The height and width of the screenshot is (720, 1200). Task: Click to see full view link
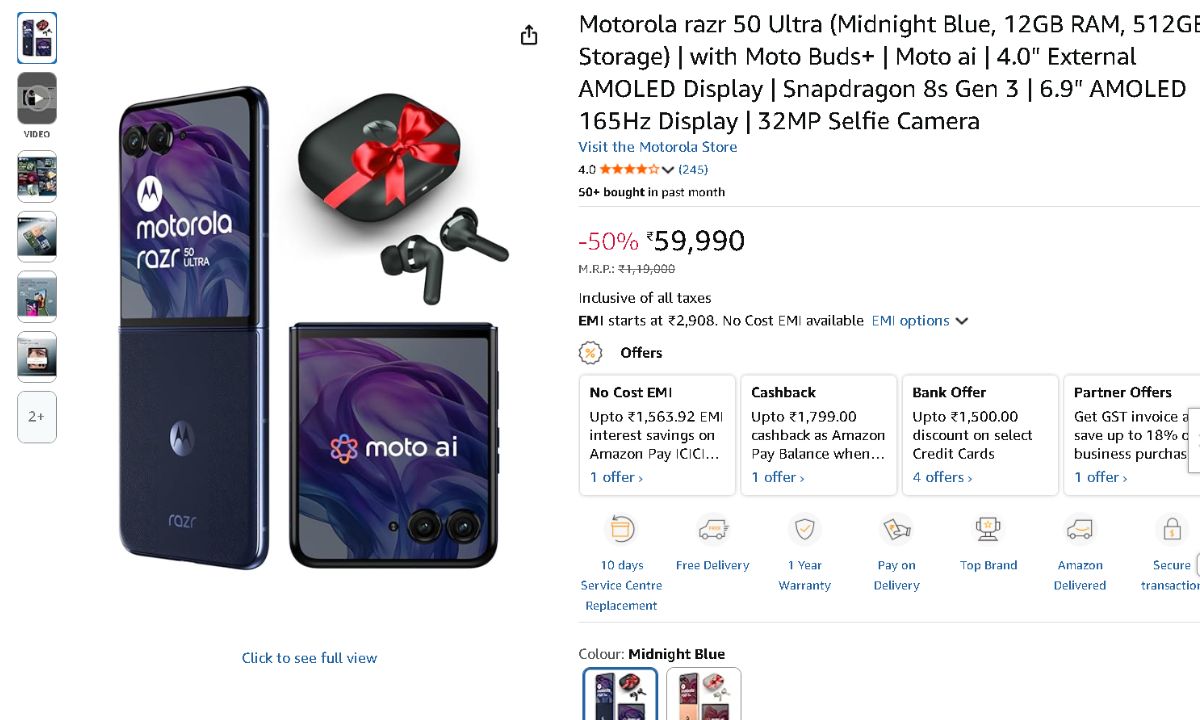[309, 658]
